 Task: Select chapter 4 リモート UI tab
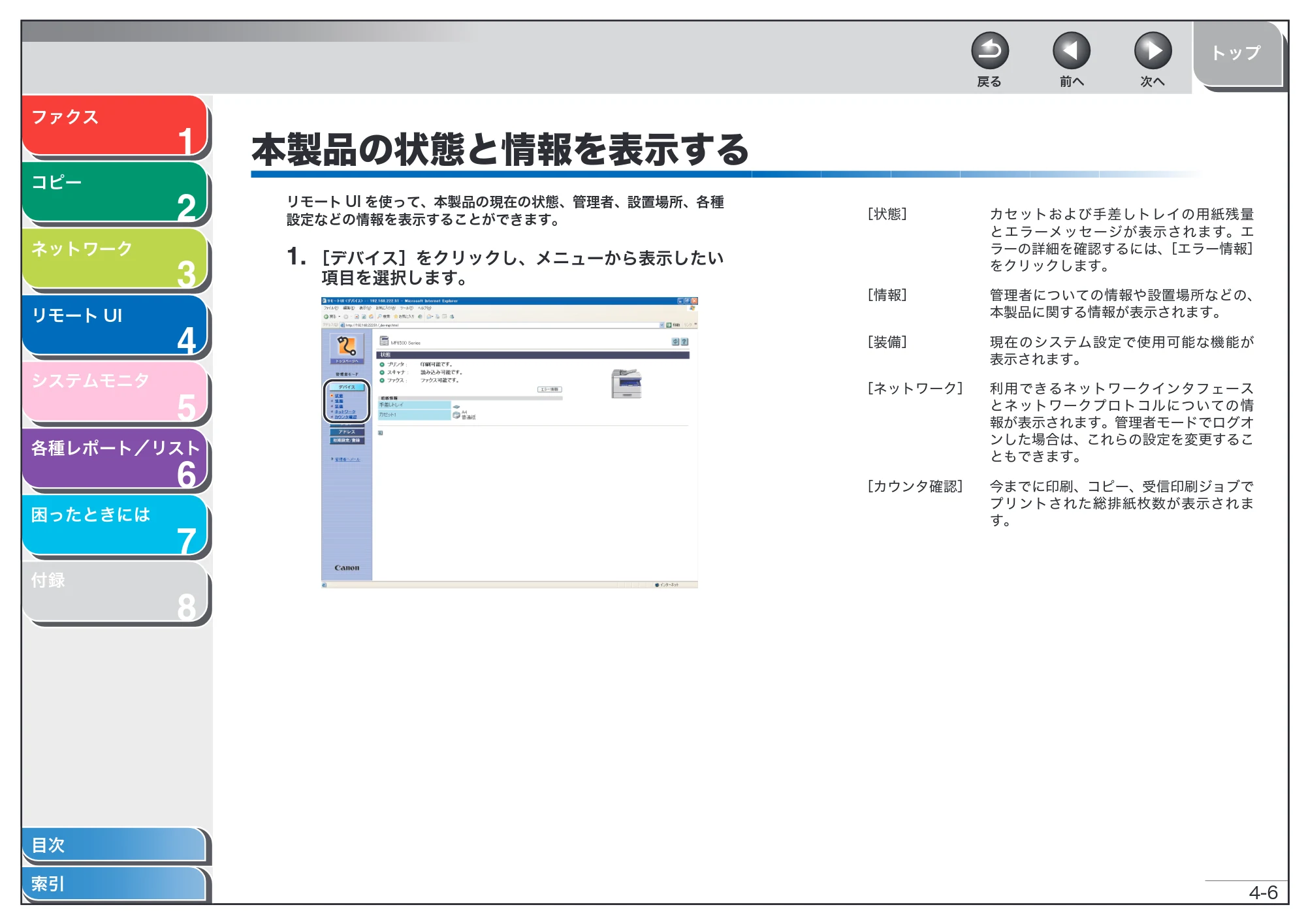coord(115,325)
